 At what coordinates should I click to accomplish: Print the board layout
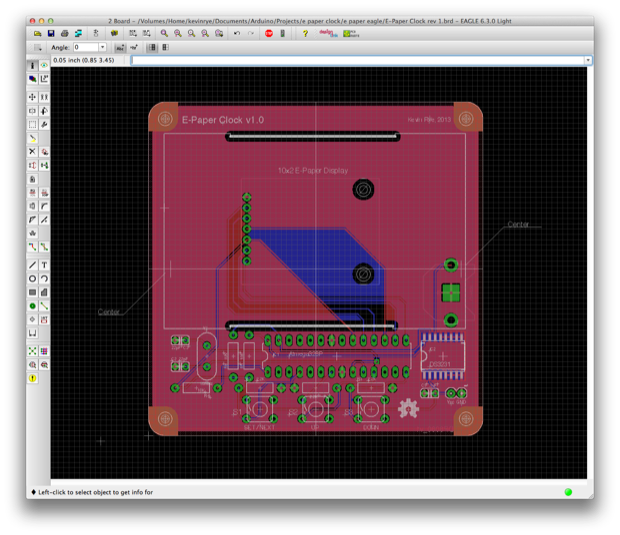click(65, 34)
